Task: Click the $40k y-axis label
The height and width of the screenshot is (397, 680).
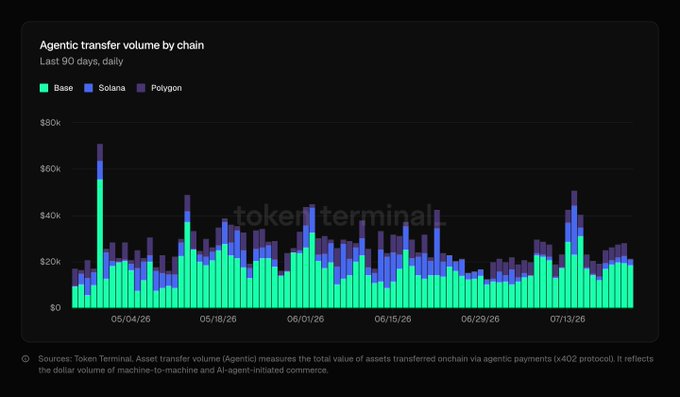Action: pos(50,216)
